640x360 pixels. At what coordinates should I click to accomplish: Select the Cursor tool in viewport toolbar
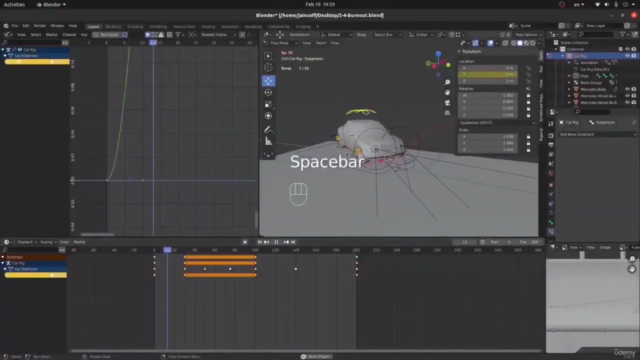[268, 68]
